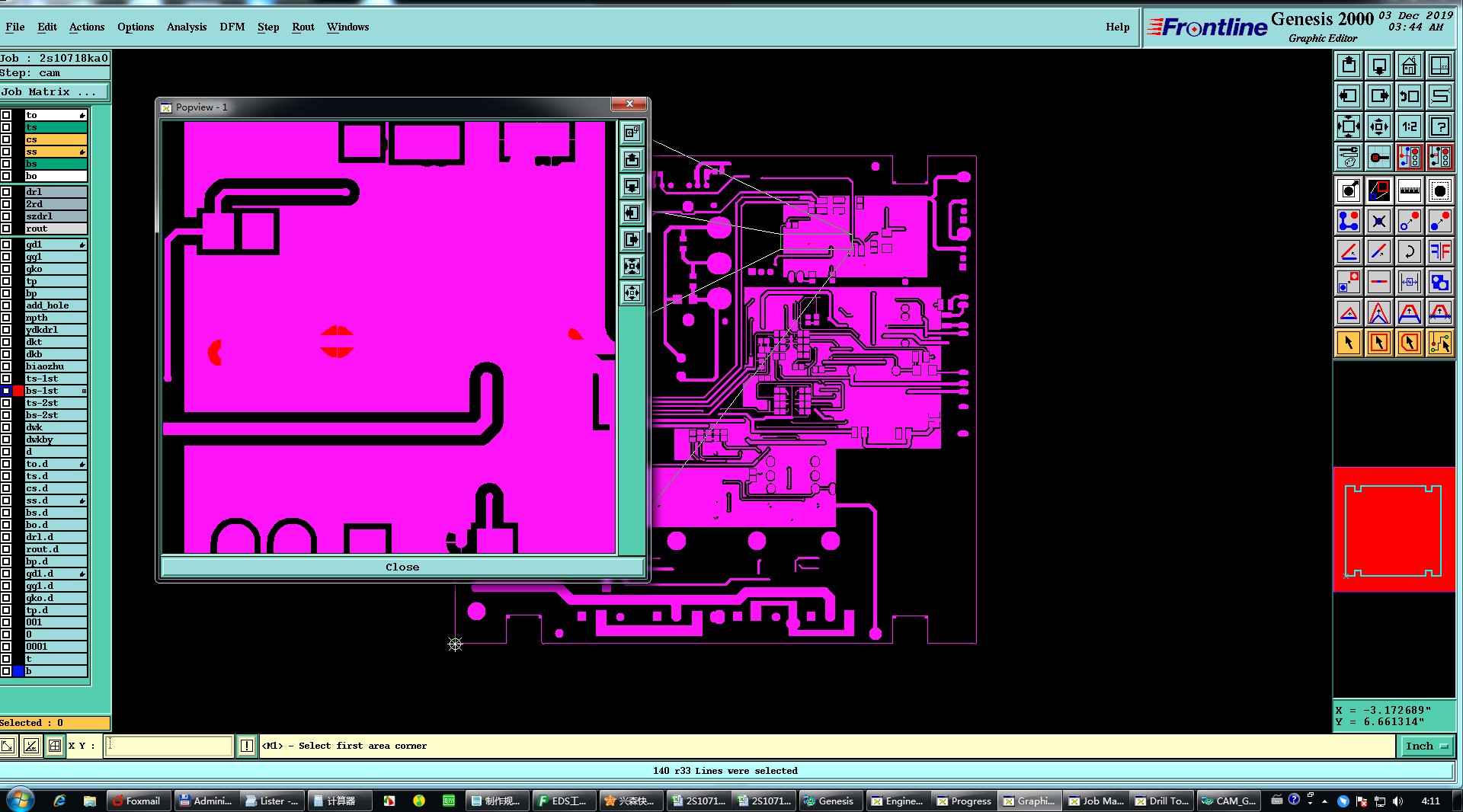1463x812 pixels.
Task: Switch to Drill To... taskbar window
Action: pos(1161,801)
